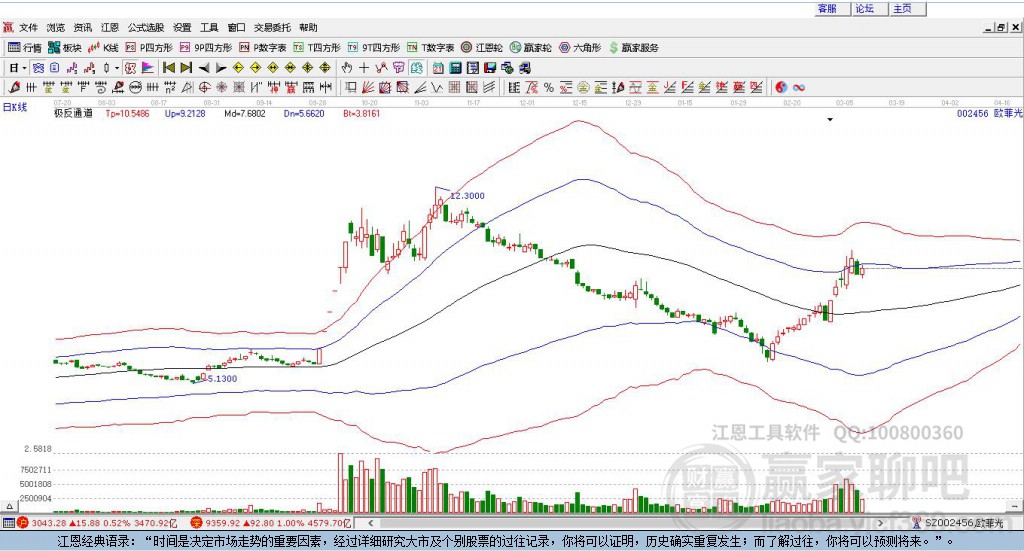Open the 赢家轮 wheel tool
Viewport: 1024px width, 551px height.
pos(531,48)
